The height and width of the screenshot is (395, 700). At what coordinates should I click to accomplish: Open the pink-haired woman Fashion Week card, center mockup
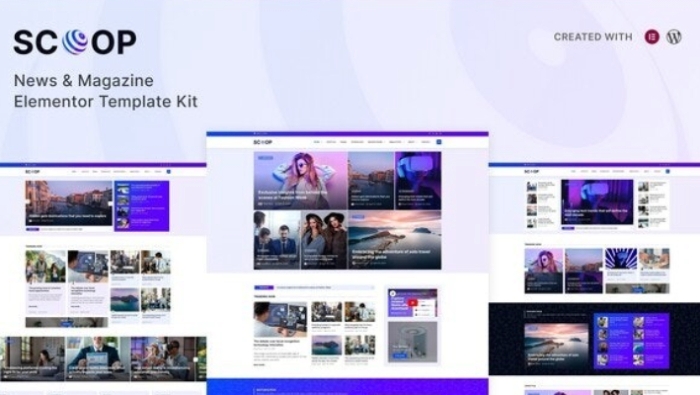300,180
